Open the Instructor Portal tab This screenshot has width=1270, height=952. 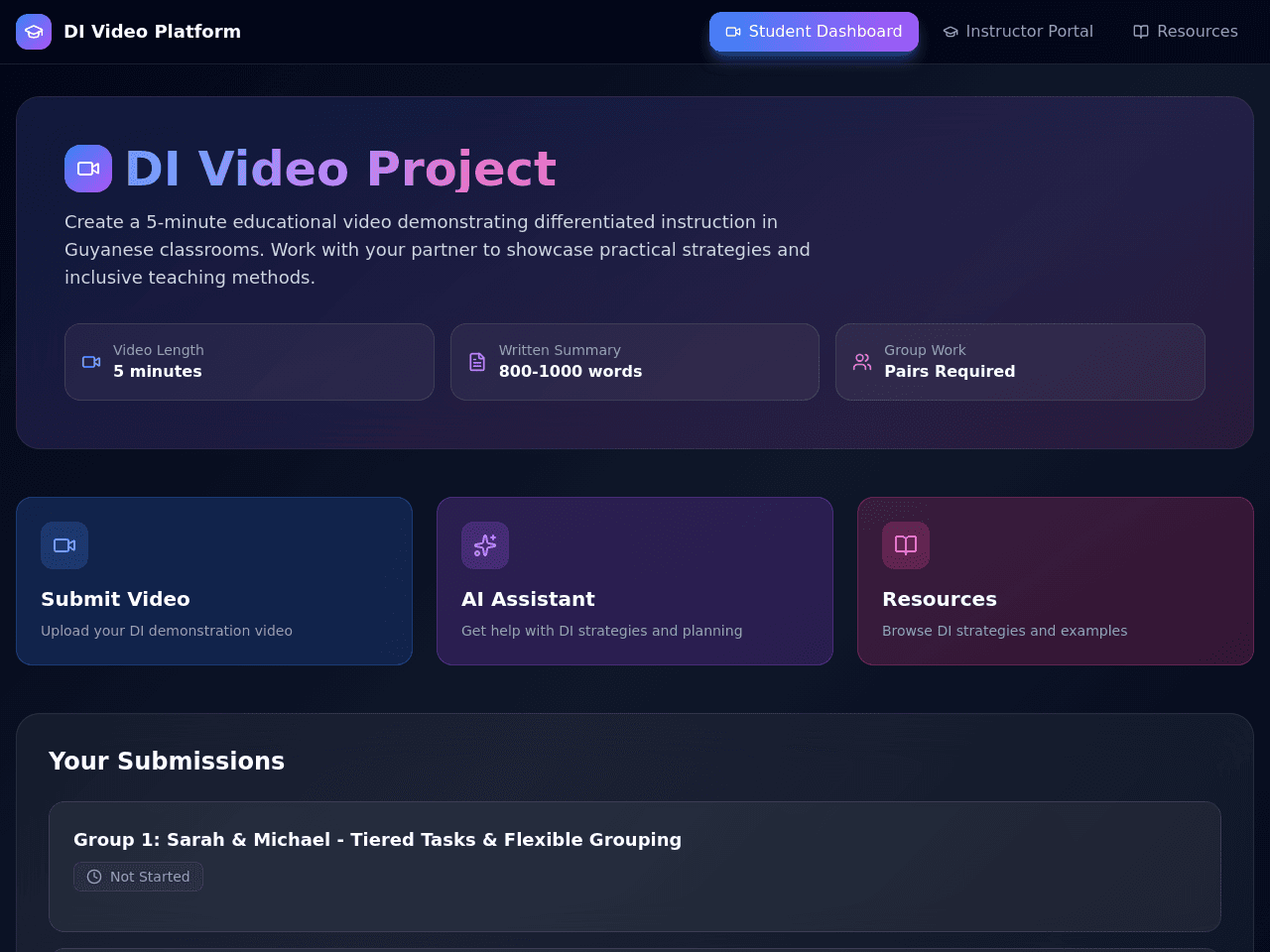click(x=1018, y=32)
